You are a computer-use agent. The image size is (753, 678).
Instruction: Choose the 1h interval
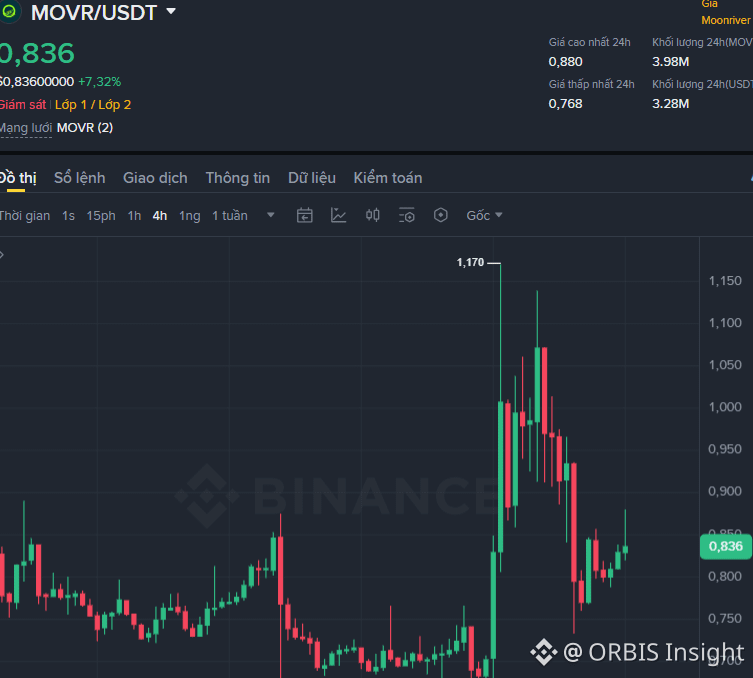point(134,216)
